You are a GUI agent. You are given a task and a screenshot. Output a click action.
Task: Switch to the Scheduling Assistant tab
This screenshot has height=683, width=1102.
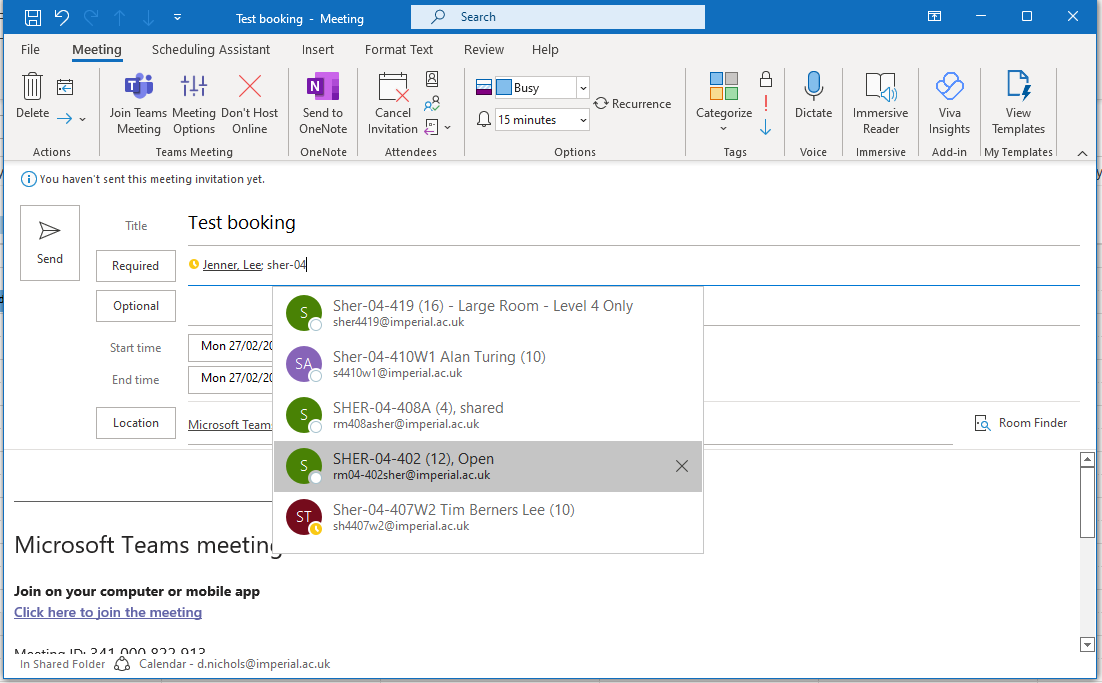(x=211, y=49)
